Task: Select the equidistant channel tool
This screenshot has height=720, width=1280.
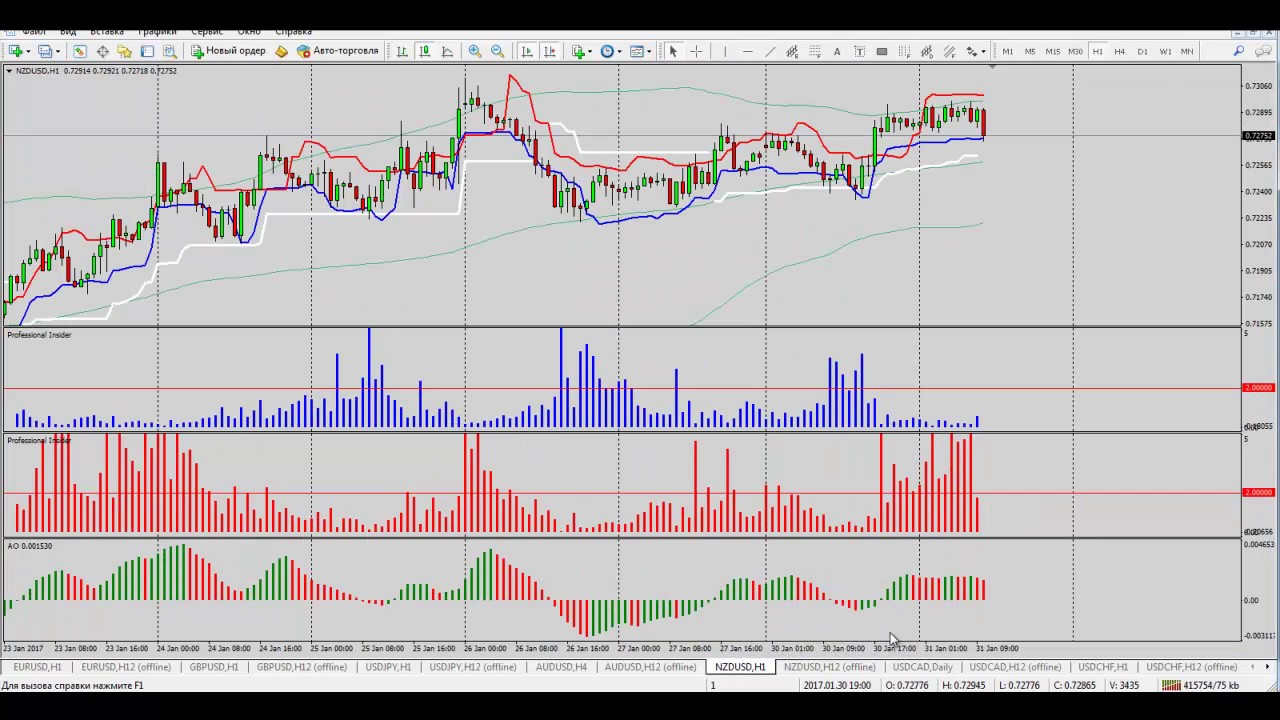Action: [x=792, y=51]
